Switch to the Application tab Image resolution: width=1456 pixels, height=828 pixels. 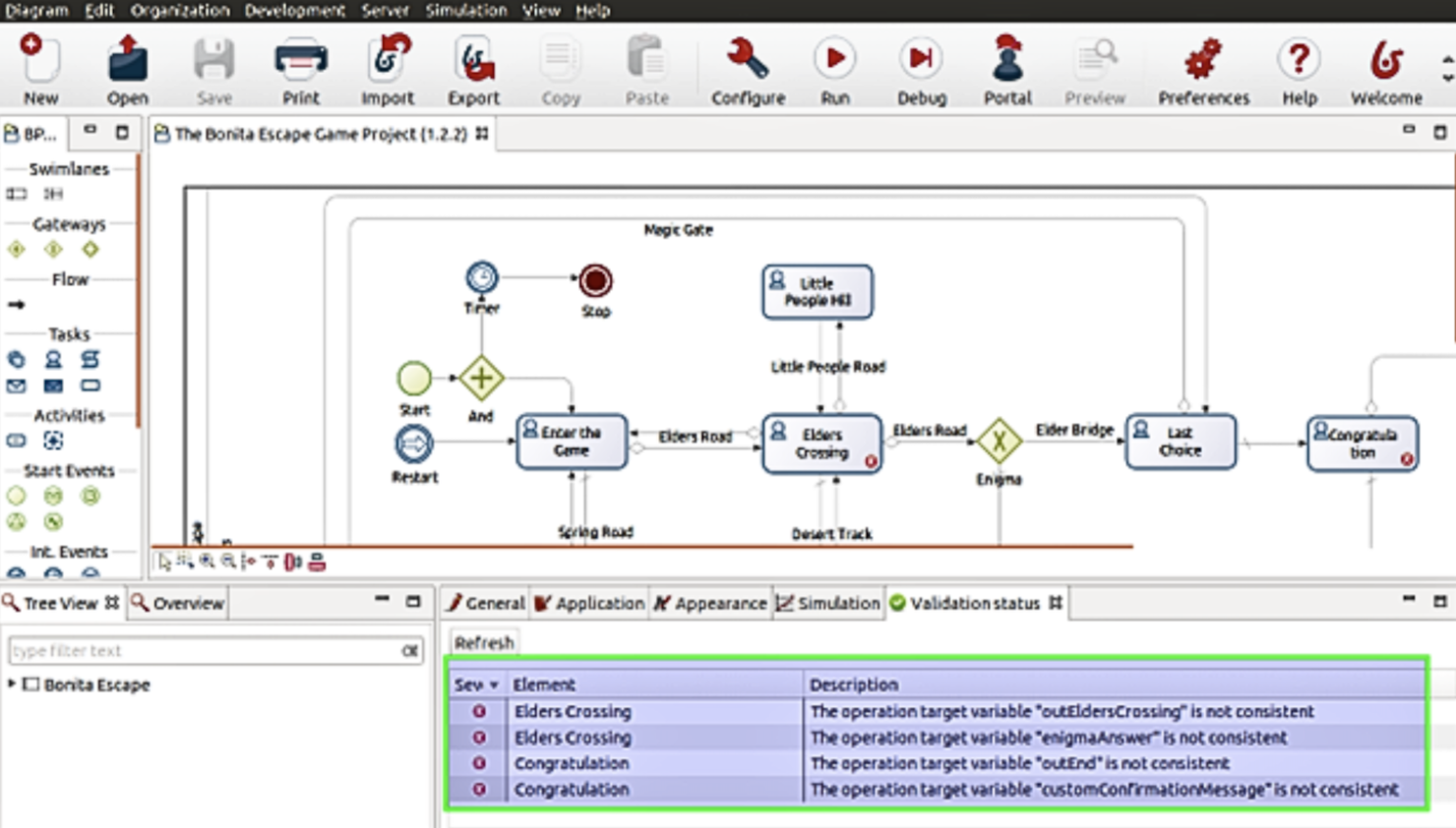point(589,603)
